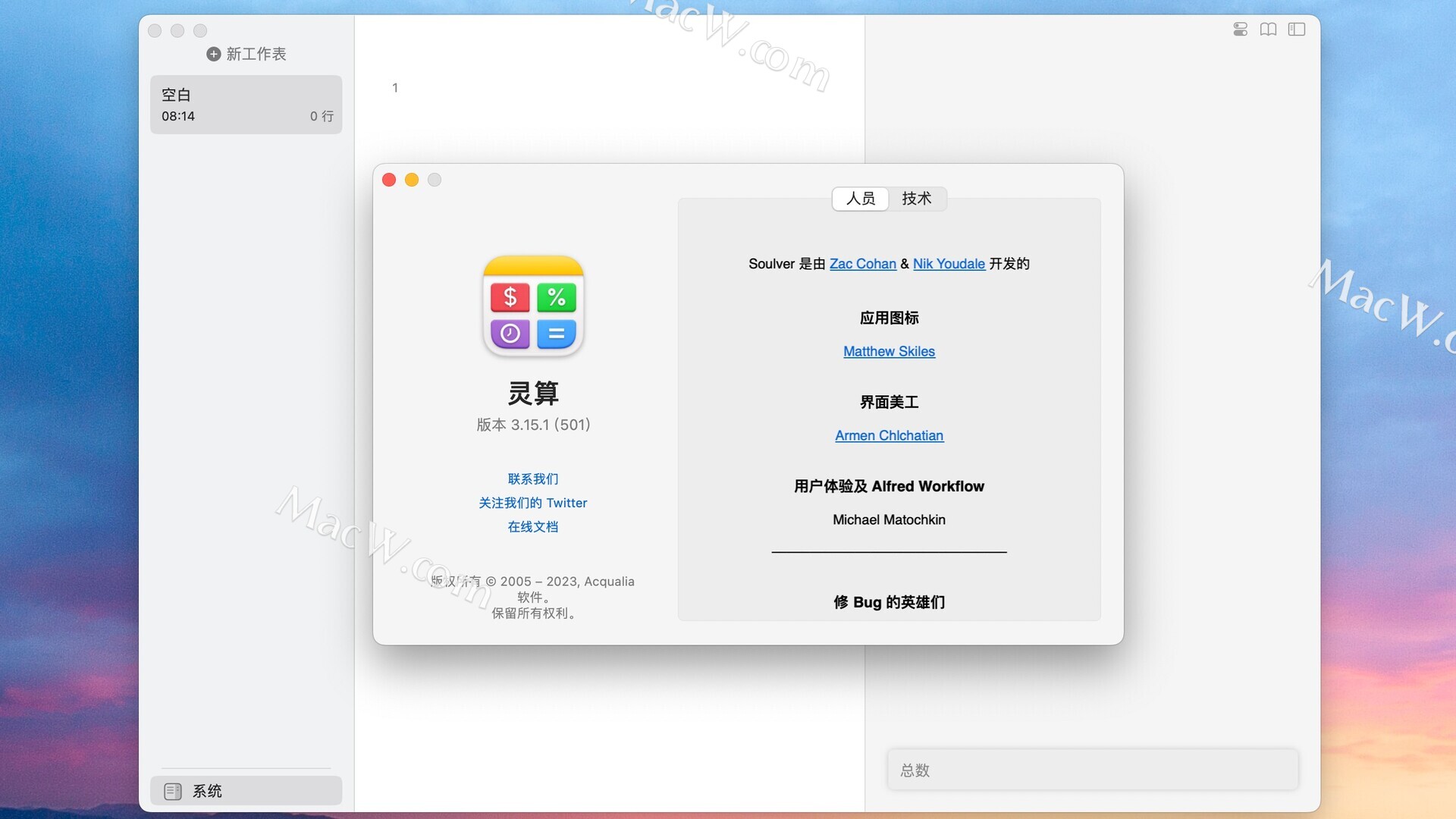
Task: Switch to the 人员 tab
Action: point(861,199)
